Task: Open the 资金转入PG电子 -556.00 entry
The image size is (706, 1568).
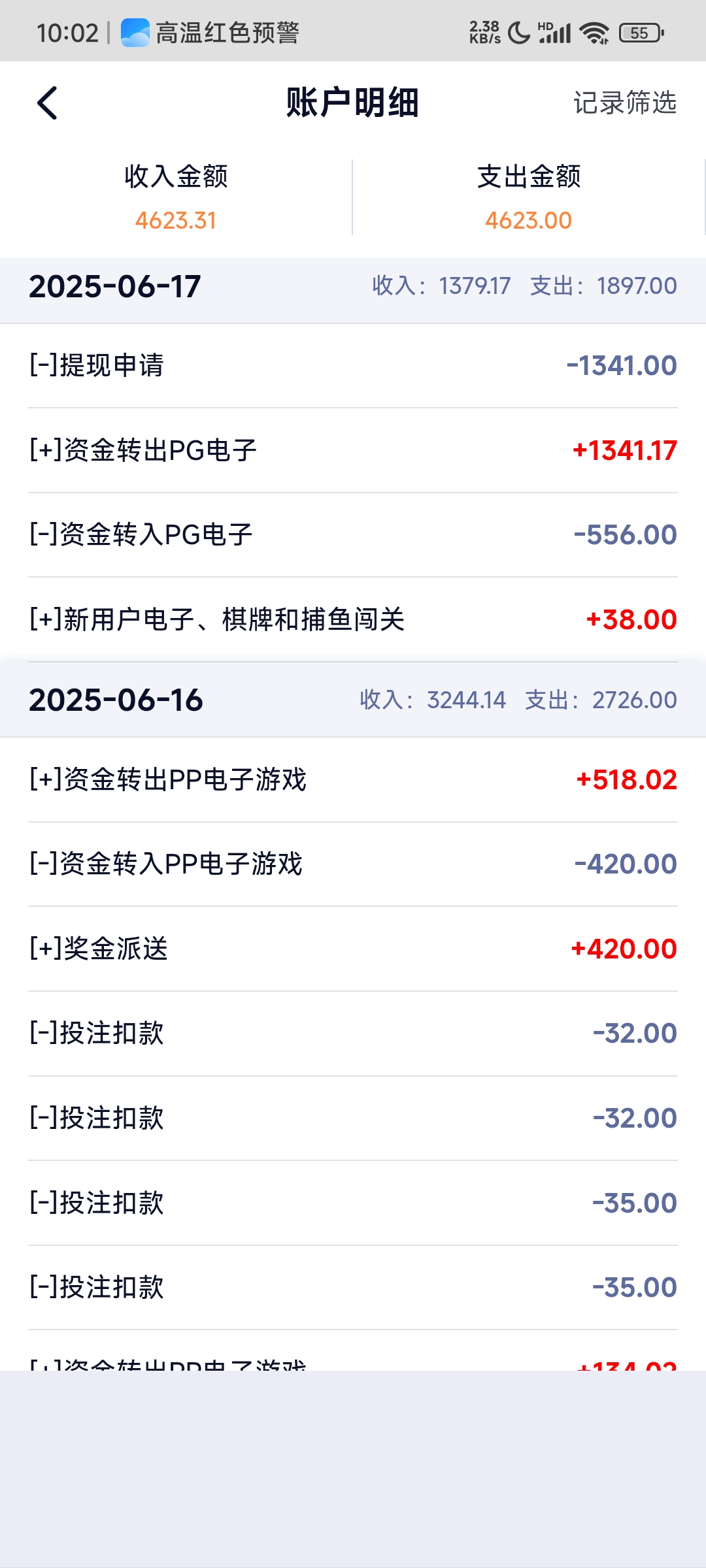Action: 353,535
